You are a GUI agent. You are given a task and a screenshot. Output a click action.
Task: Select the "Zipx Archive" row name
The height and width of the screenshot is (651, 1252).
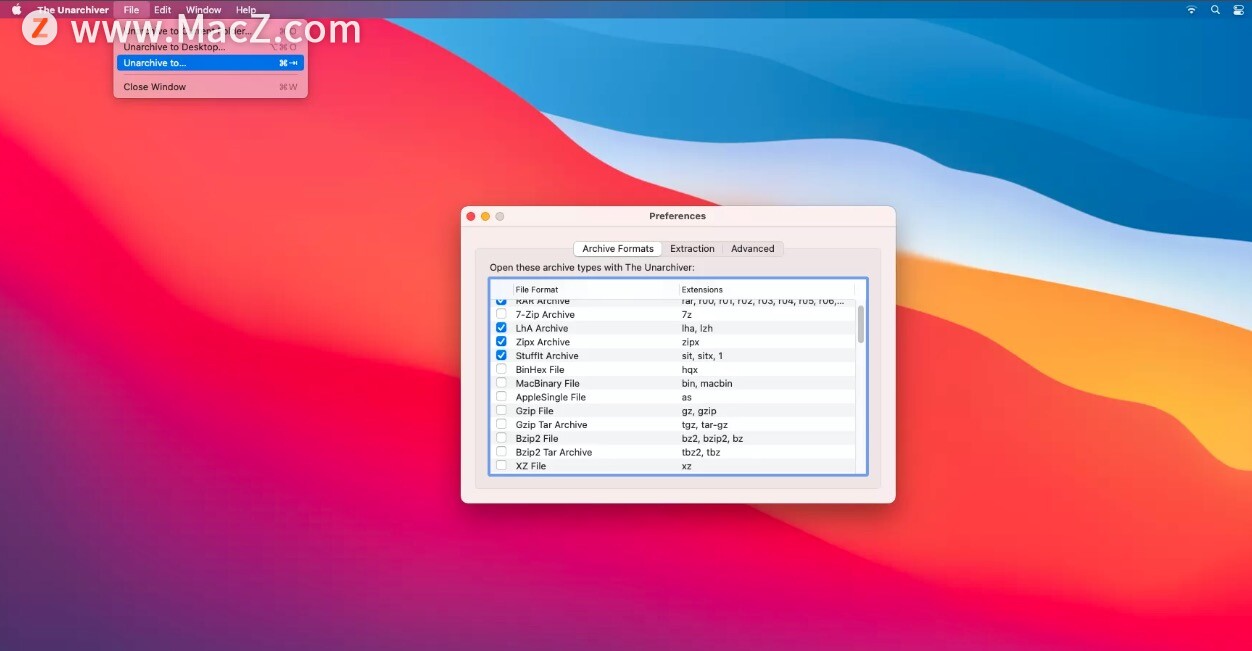[543, 342]
